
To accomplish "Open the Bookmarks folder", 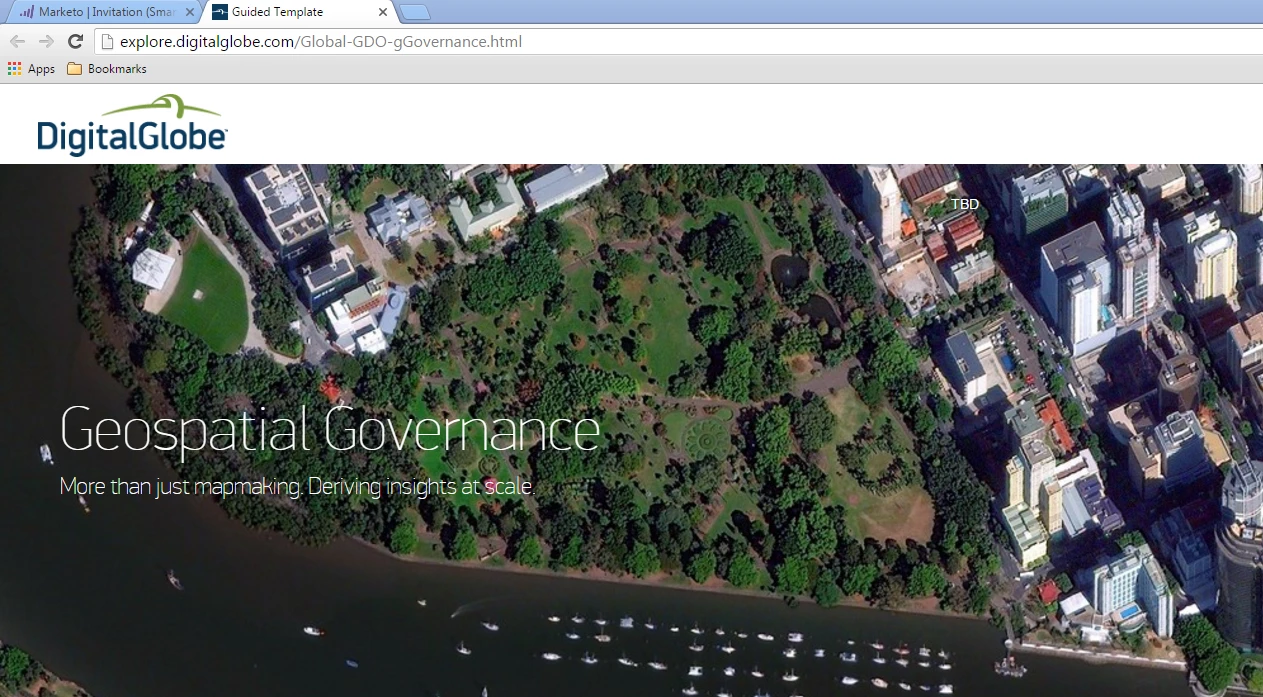I will (107, 69).
